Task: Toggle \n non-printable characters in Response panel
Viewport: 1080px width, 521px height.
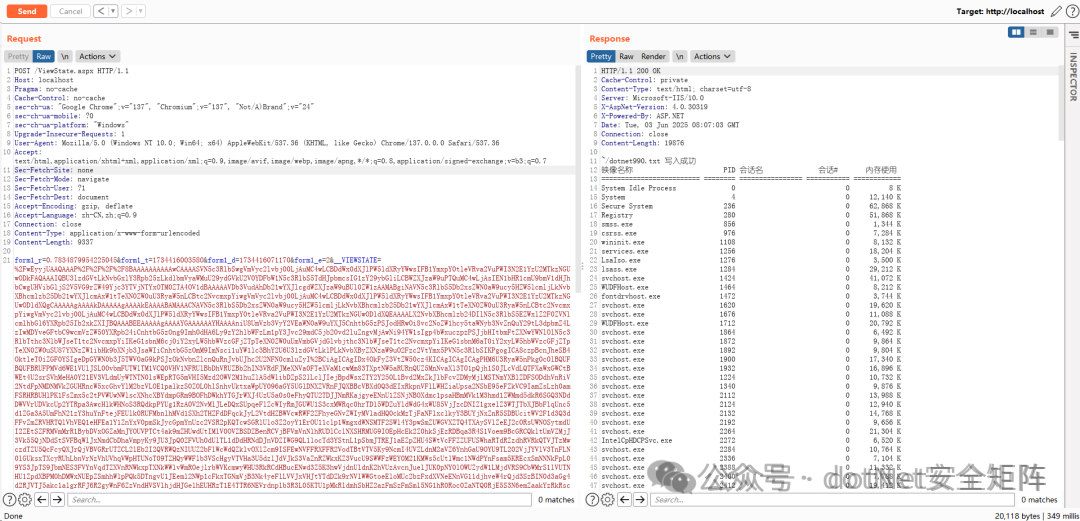Action: pos(680,57)
